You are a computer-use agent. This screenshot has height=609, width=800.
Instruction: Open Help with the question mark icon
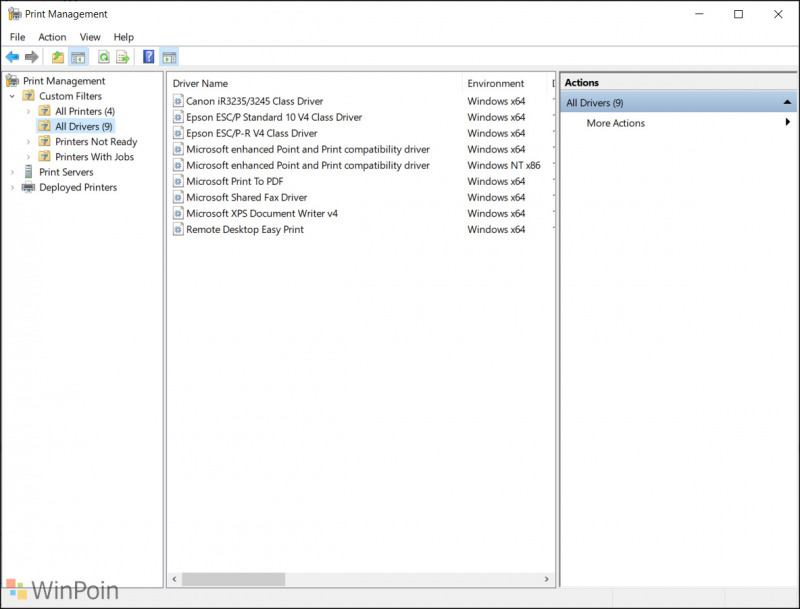[148, 57]
